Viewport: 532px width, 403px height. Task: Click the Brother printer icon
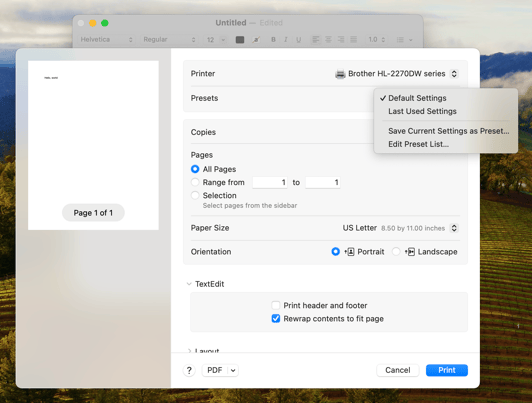pos(340,74)
